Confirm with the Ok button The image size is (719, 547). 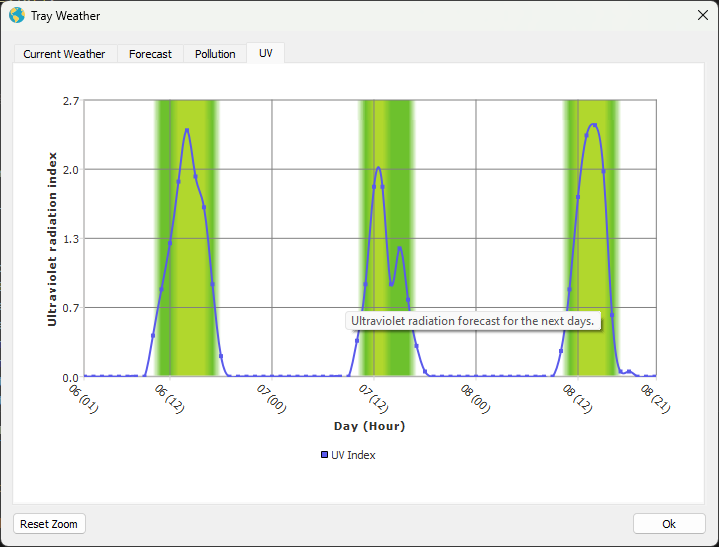669,524
